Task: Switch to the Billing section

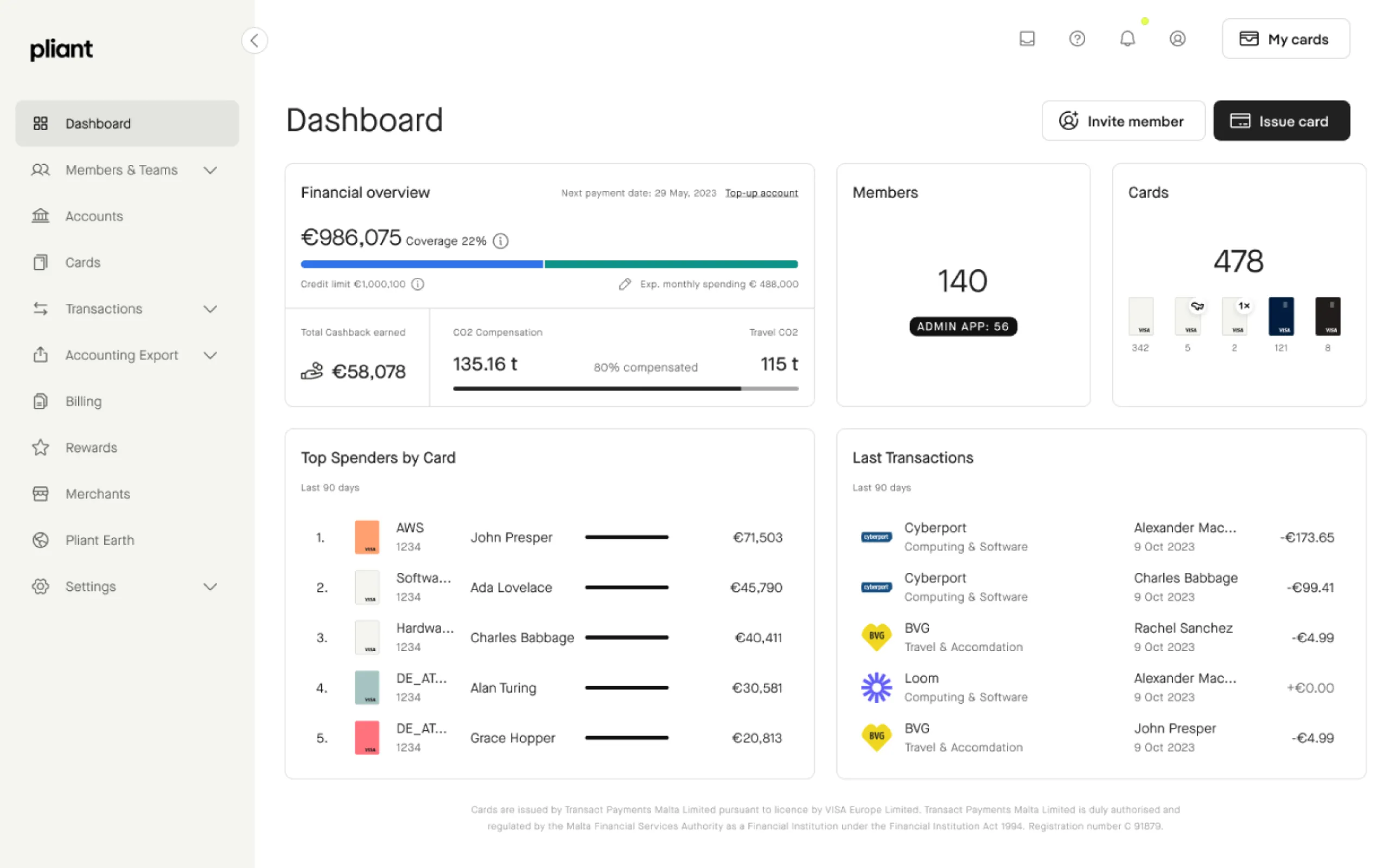Action: 82,401
